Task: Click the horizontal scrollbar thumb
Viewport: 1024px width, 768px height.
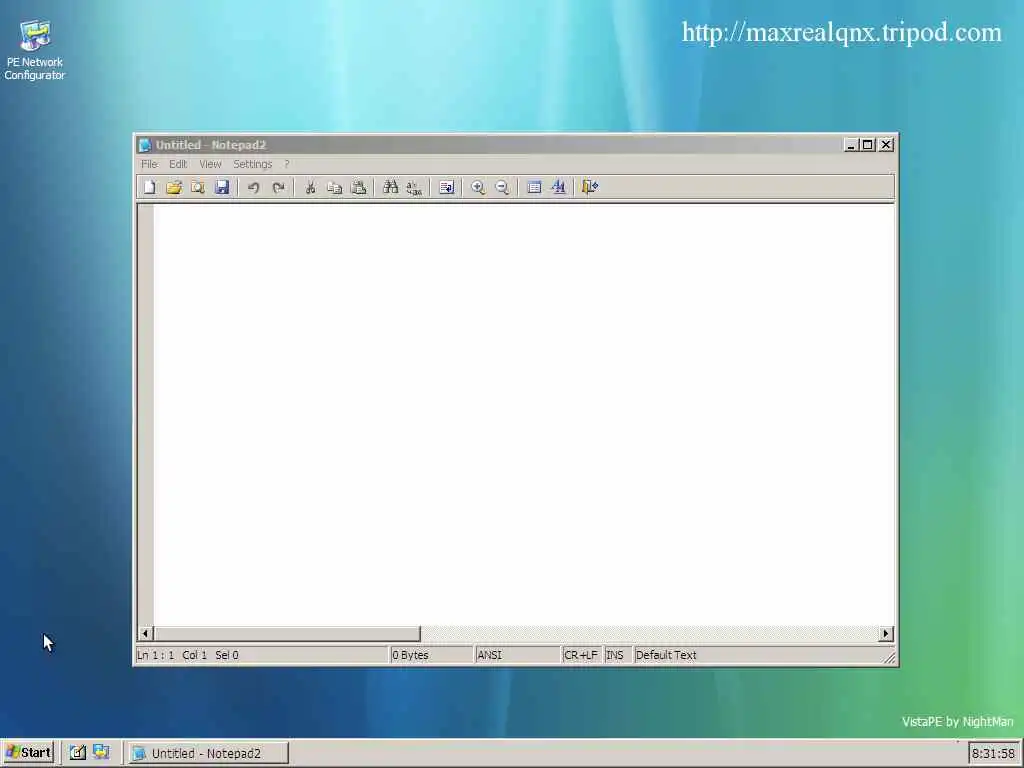Action: coord(287,633)
